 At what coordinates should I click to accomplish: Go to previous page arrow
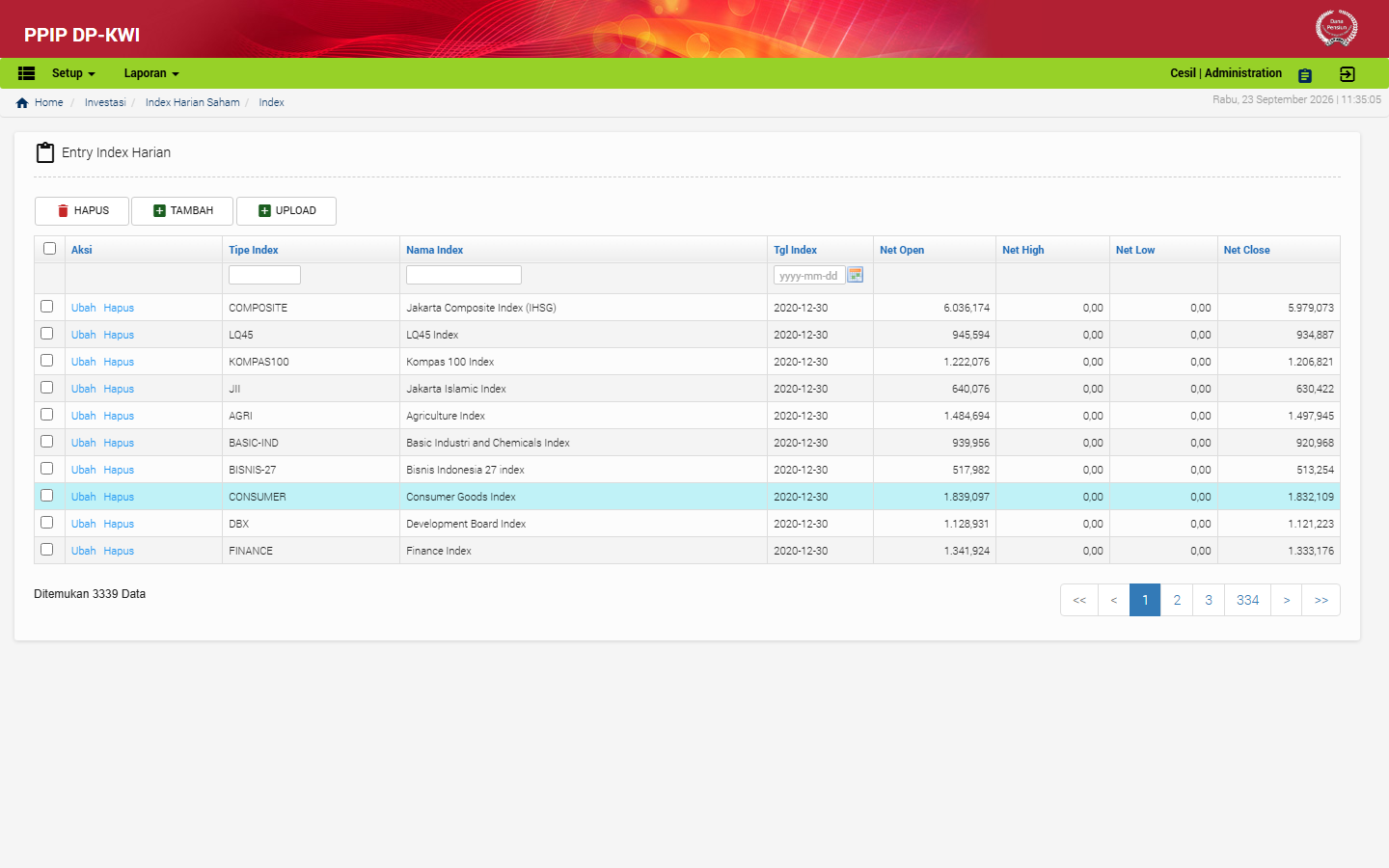pyautogui.click(x=1114, y=600)
